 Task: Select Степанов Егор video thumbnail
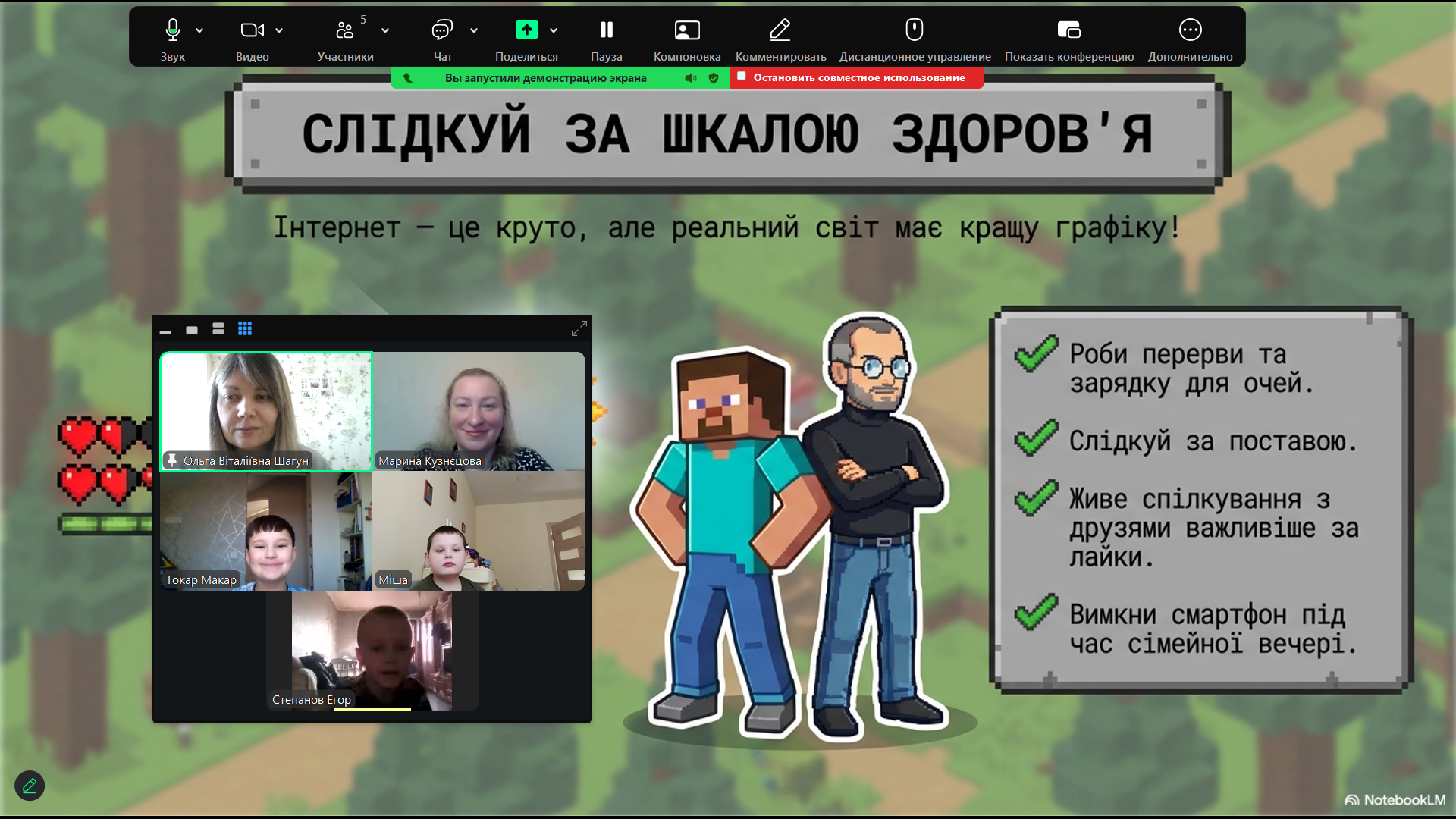click(x=372, y=651)
